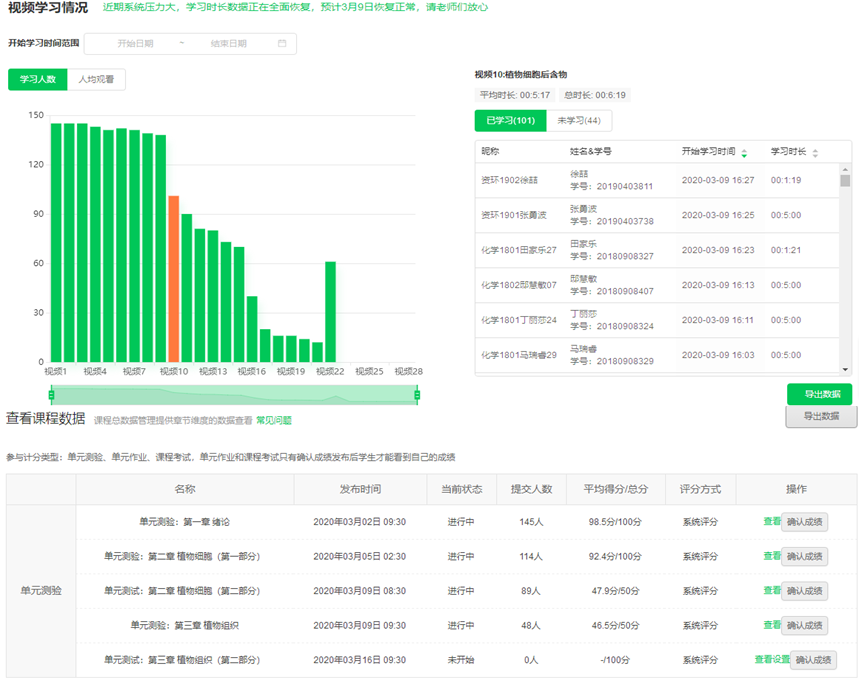Click 确认成绩 for 第三章 植物组织（第二部分）
Viewport: 859px width, 680px height.
point(814,660)
